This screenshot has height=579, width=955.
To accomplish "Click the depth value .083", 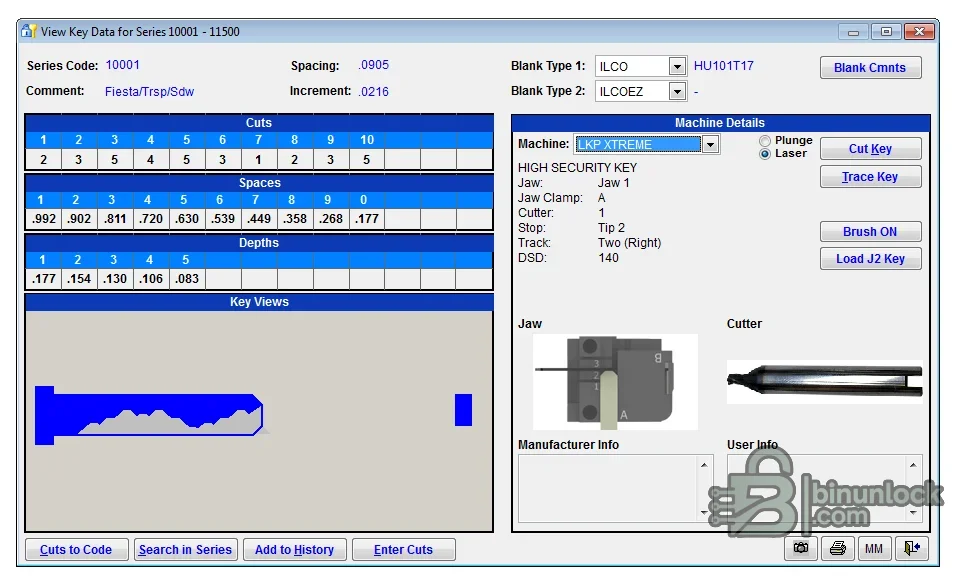I will (x=186, y=279).
